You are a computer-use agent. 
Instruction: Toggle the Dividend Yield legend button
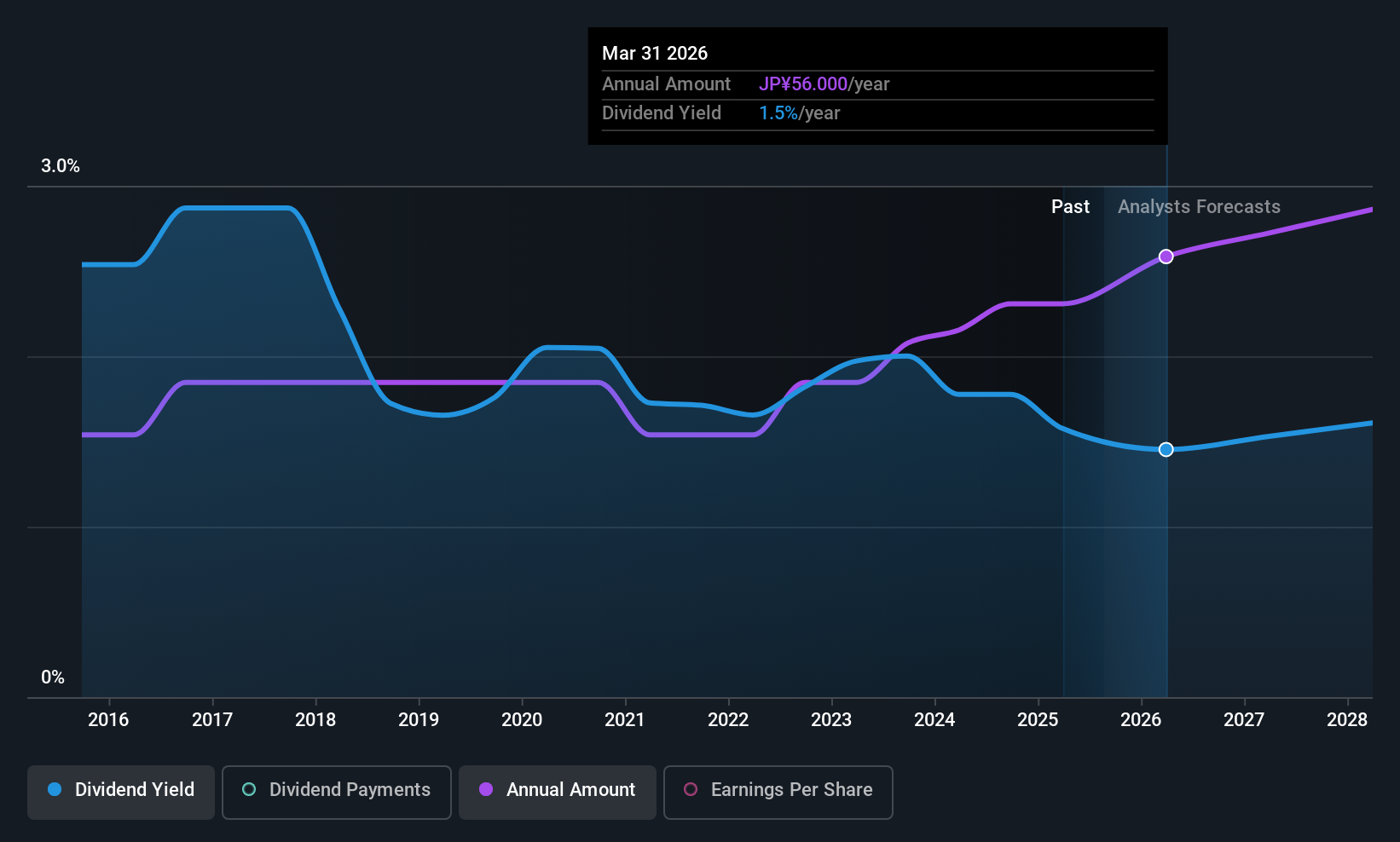(121, 792)
